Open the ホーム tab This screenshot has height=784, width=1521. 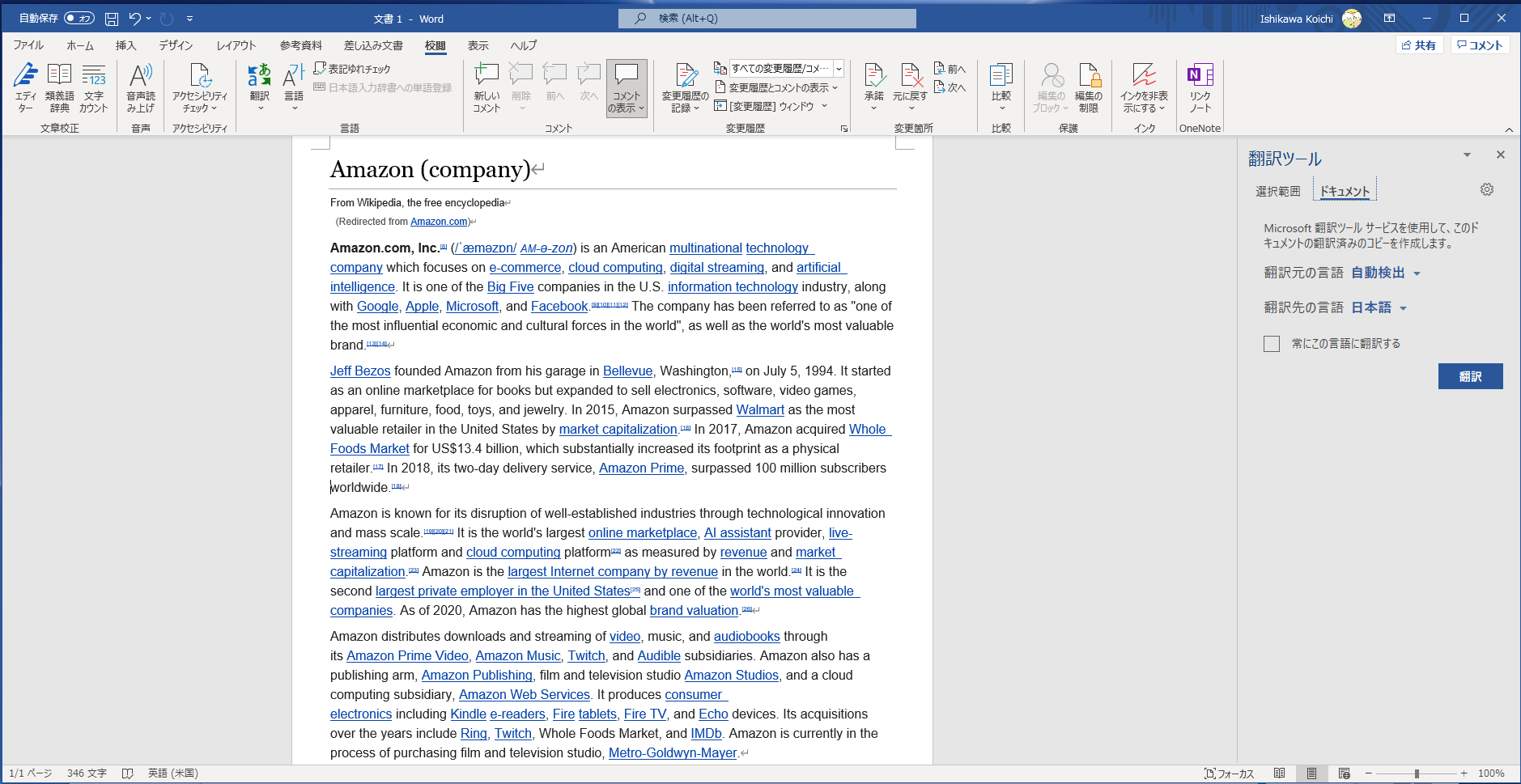80,45
